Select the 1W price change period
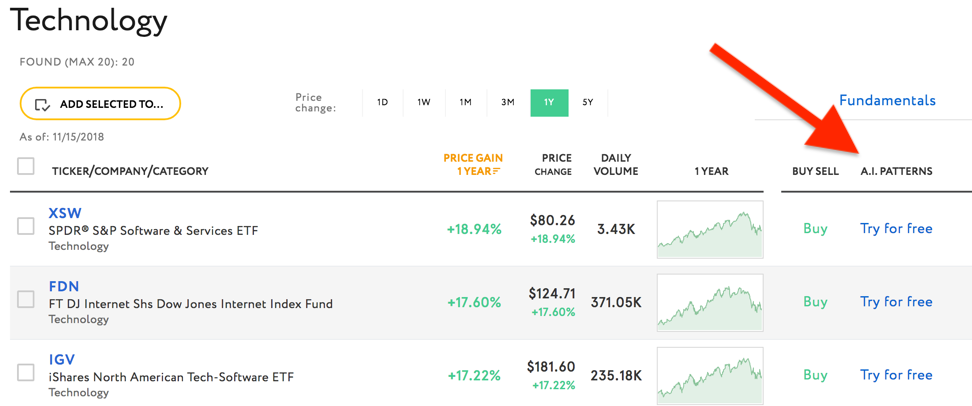The image size is (972, 406). click(x=423, y=103)
